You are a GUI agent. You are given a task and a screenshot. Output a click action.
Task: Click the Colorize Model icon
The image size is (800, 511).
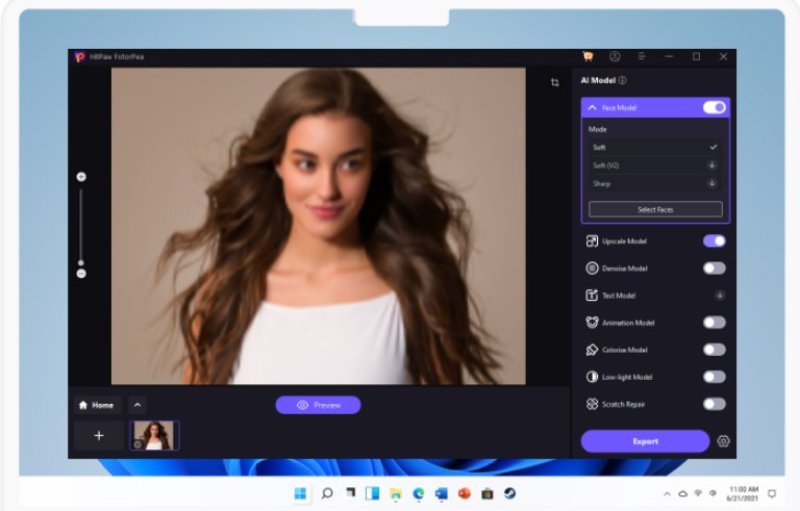point(592,350)
